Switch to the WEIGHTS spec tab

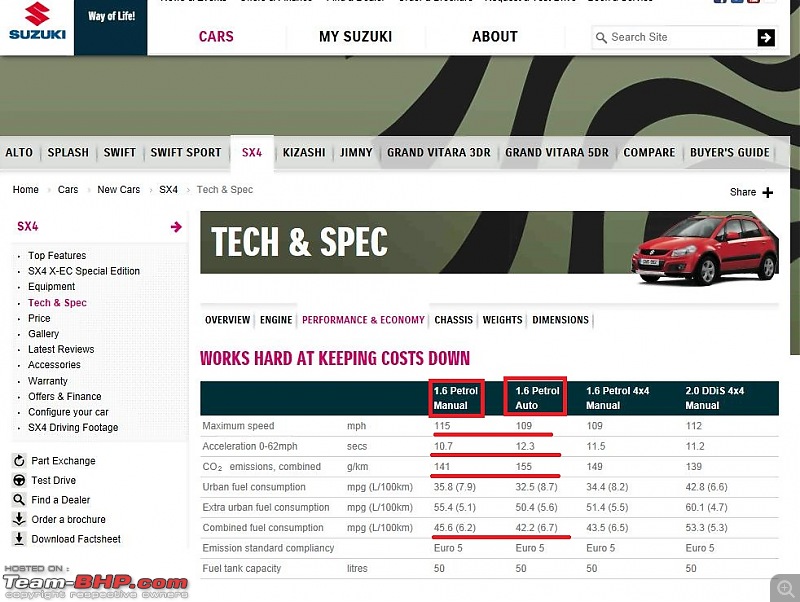pyautogui.click(x=503, y=320)
